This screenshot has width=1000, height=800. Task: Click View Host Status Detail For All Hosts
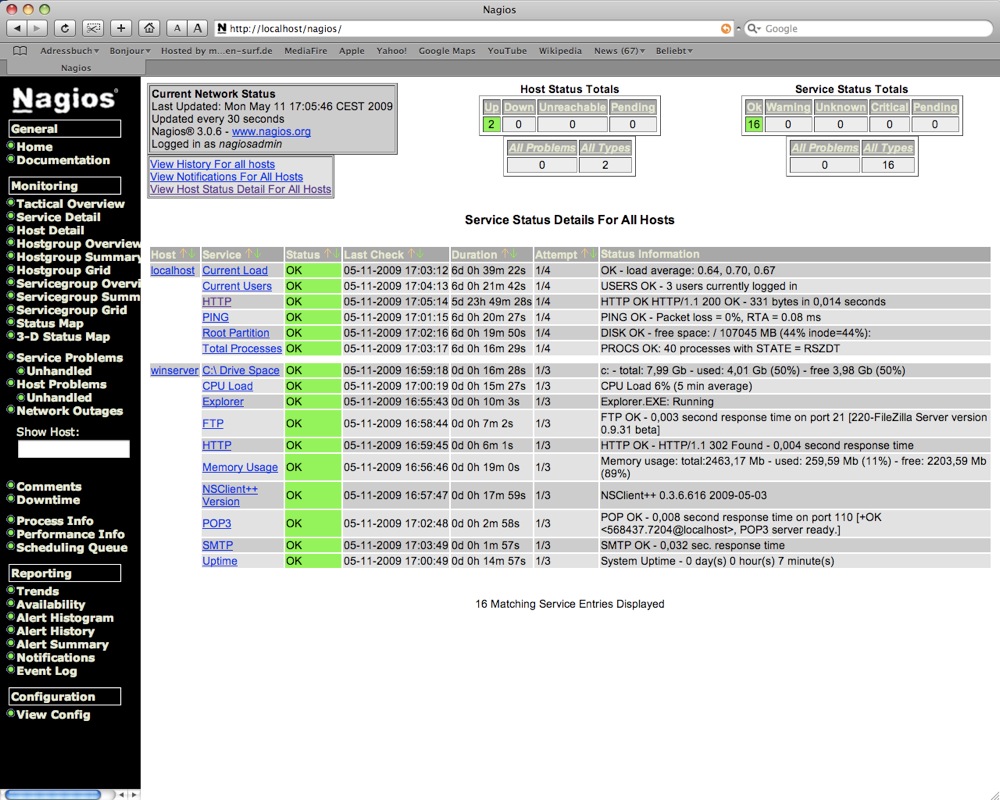pyautogui.click(x=240, y=189)
